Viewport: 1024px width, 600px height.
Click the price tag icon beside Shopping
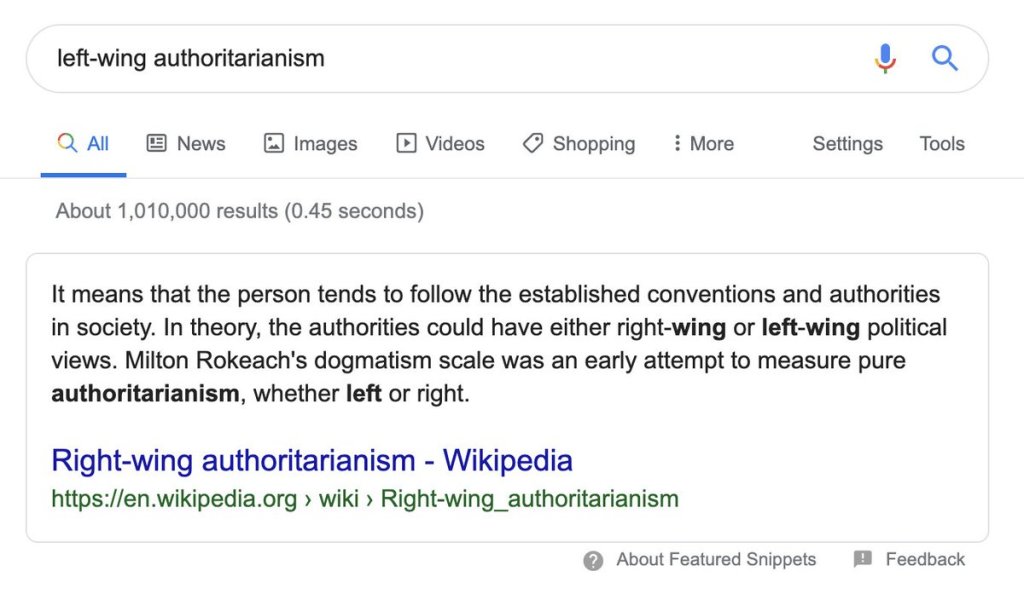pos(533,143)
